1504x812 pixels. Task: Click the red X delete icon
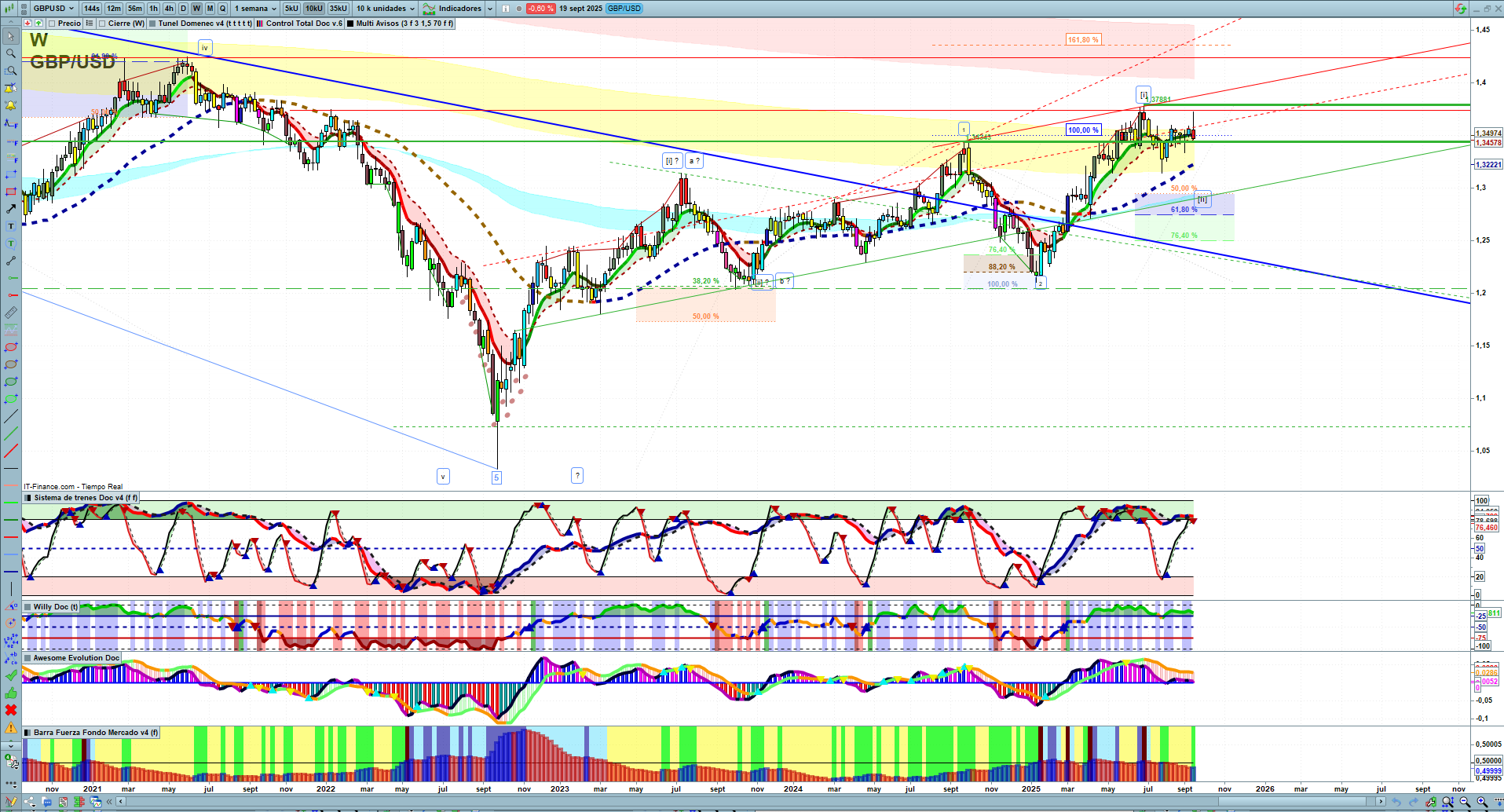(11, 710)
